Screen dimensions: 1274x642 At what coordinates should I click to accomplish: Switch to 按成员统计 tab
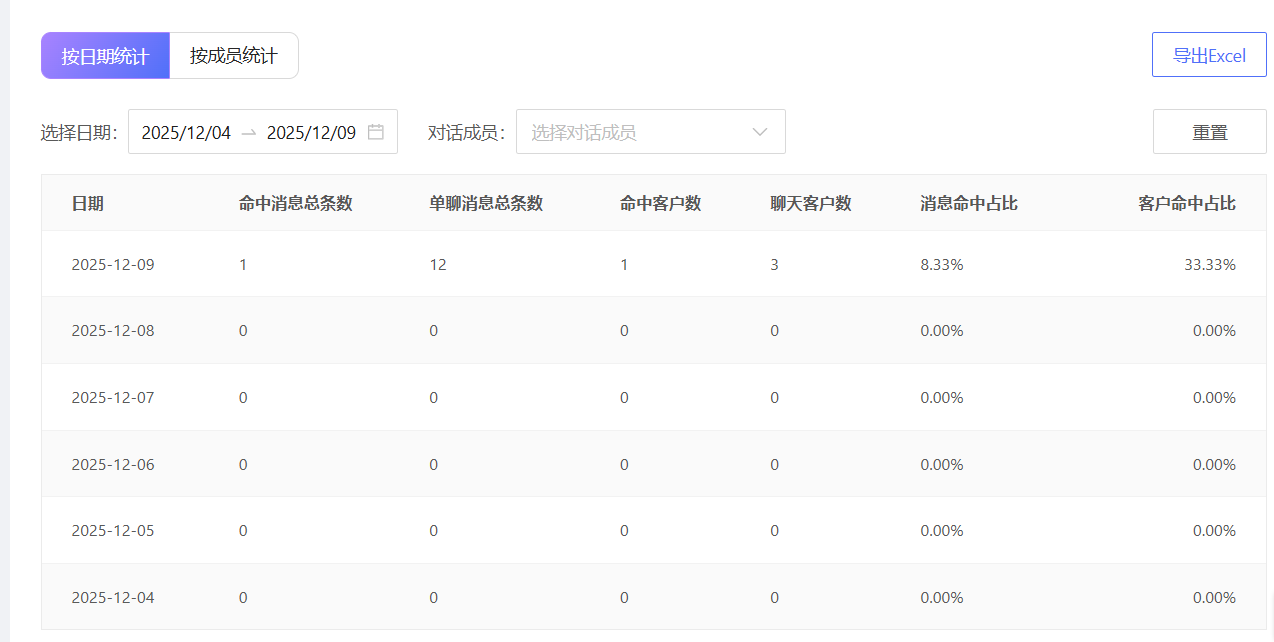tap(234, 56)
